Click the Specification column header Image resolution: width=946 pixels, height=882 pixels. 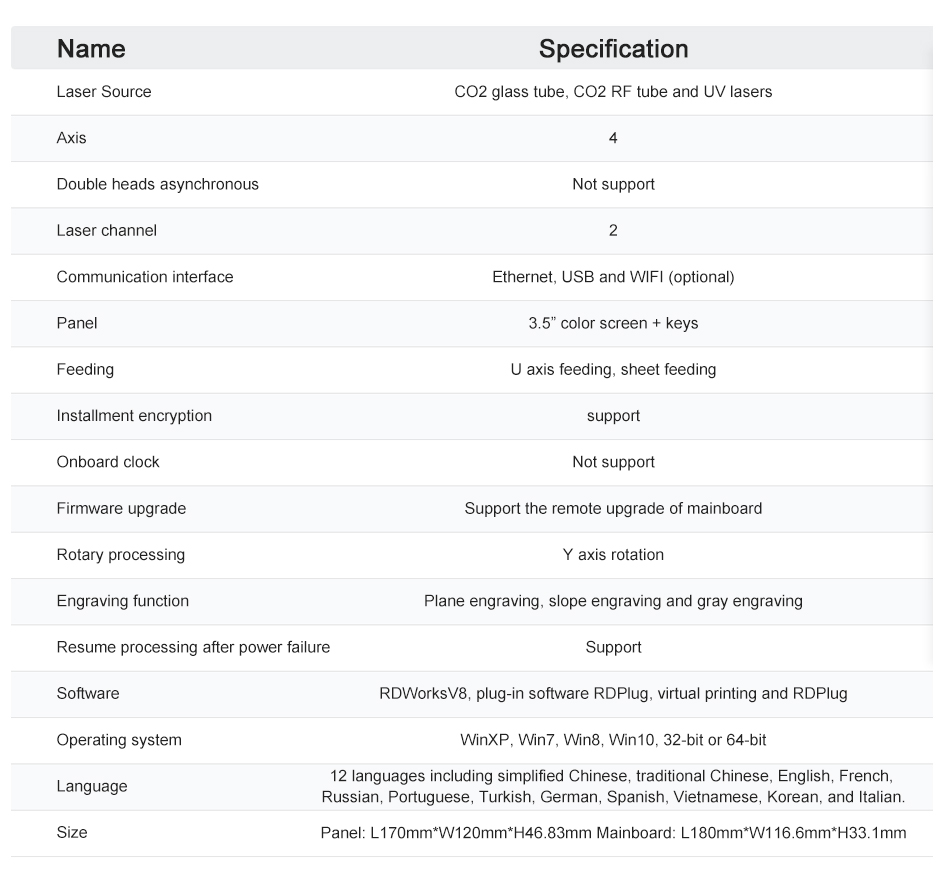coord(613,49)
